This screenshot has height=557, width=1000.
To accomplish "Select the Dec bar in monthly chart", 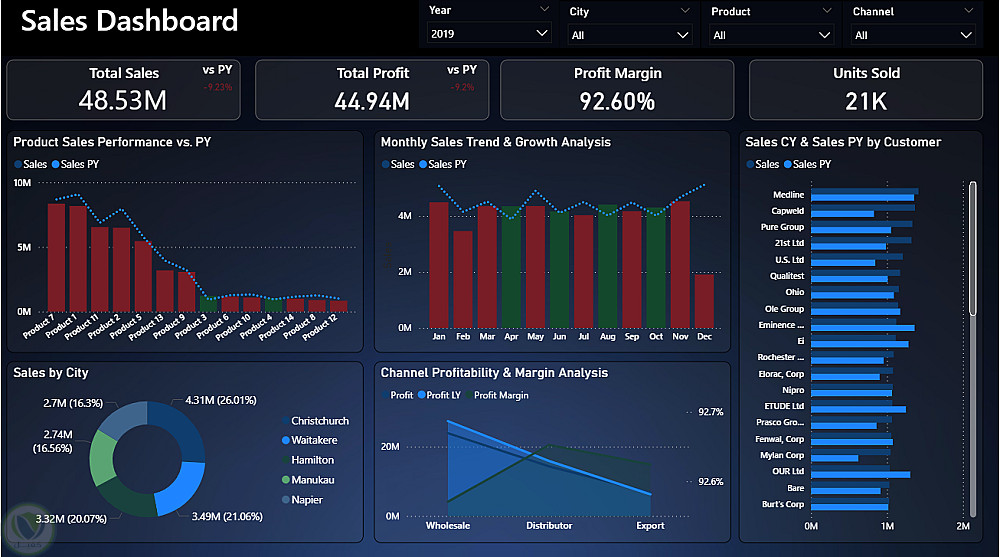I will point(704,301).
